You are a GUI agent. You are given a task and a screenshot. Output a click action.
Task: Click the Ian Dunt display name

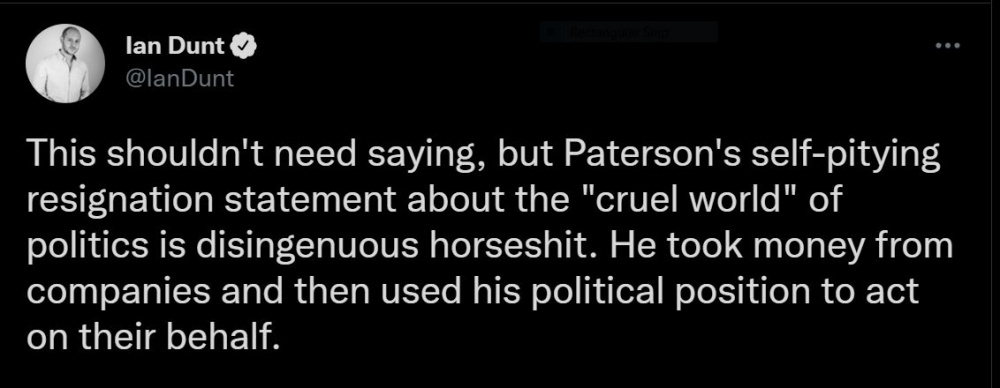pos(176,47)
